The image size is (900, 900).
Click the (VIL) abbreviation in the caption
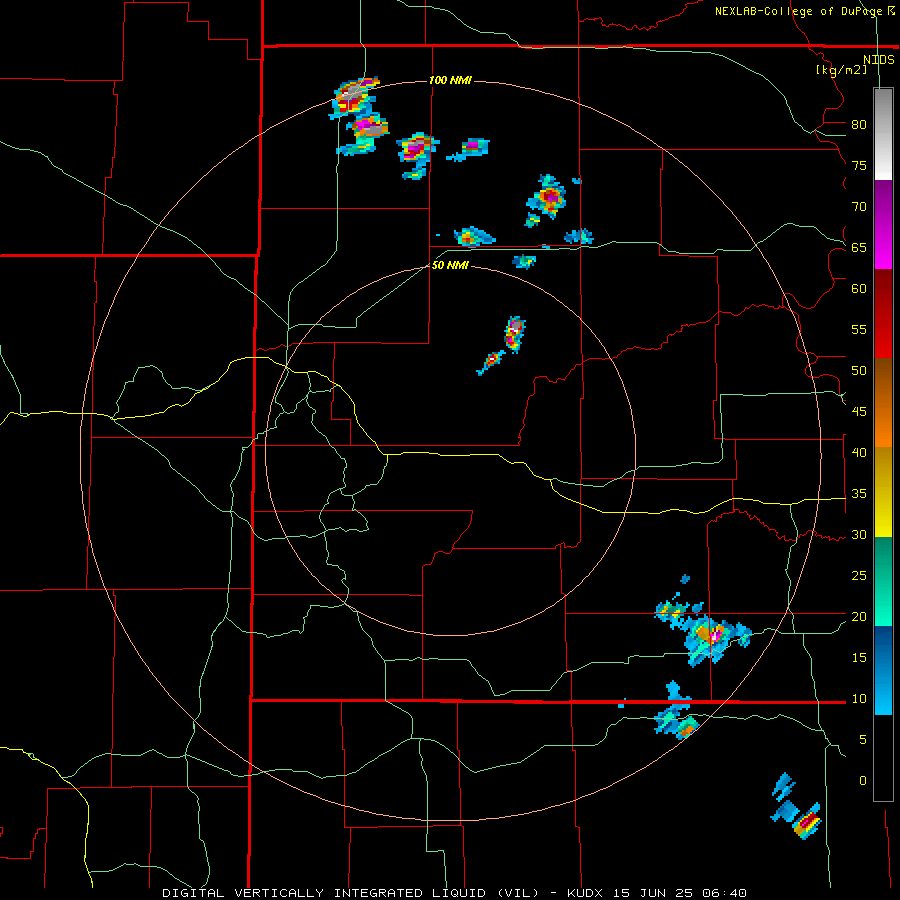[x=518, y=893]
